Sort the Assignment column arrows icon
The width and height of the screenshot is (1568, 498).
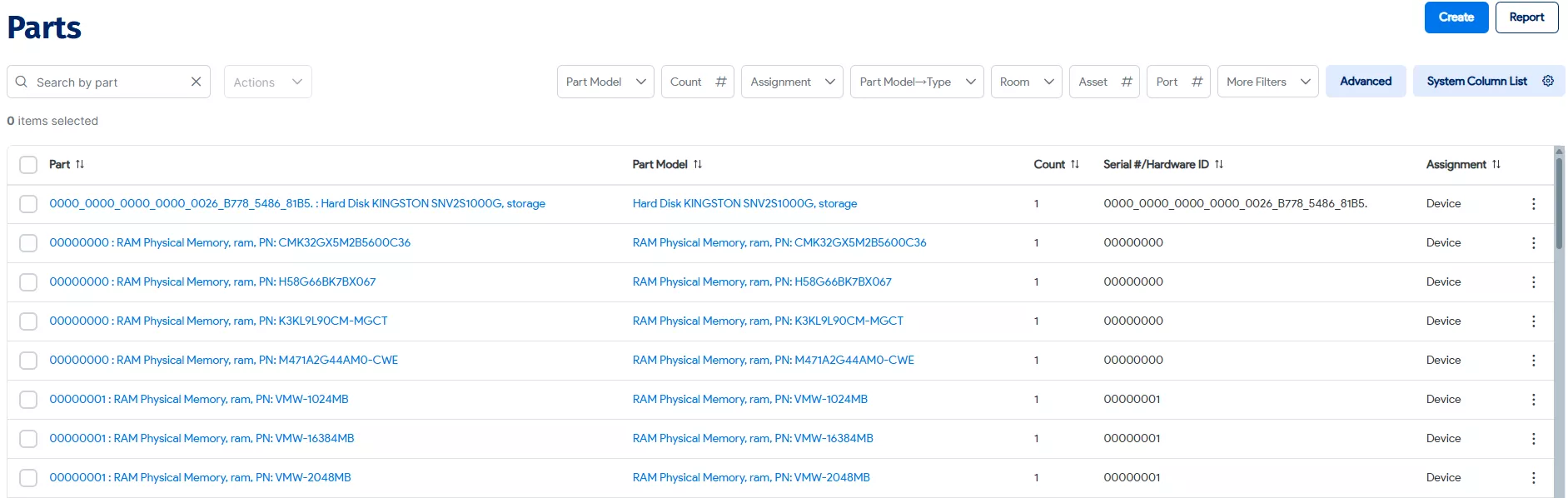[1496, 165]
